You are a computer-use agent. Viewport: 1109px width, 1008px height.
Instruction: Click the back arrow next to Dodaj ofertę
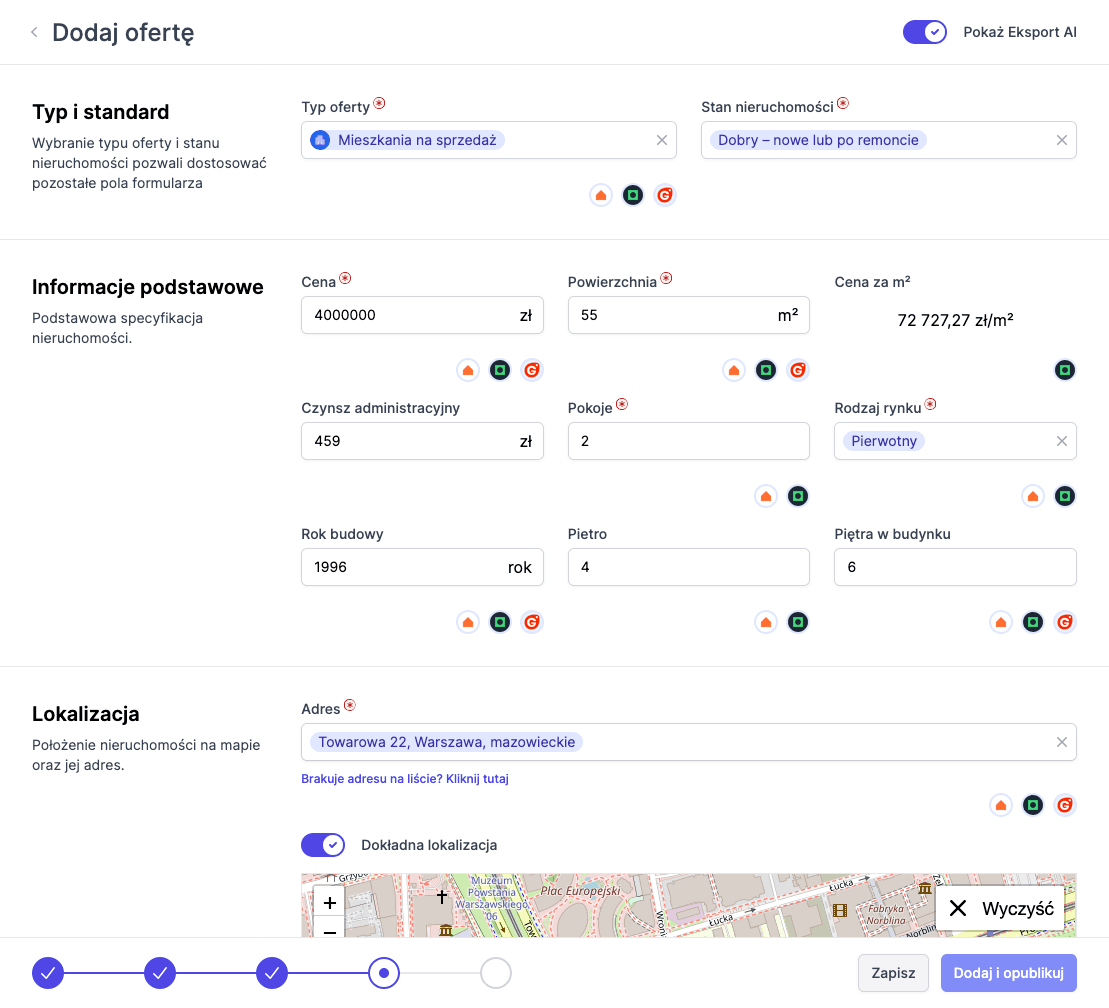(34, 32)
